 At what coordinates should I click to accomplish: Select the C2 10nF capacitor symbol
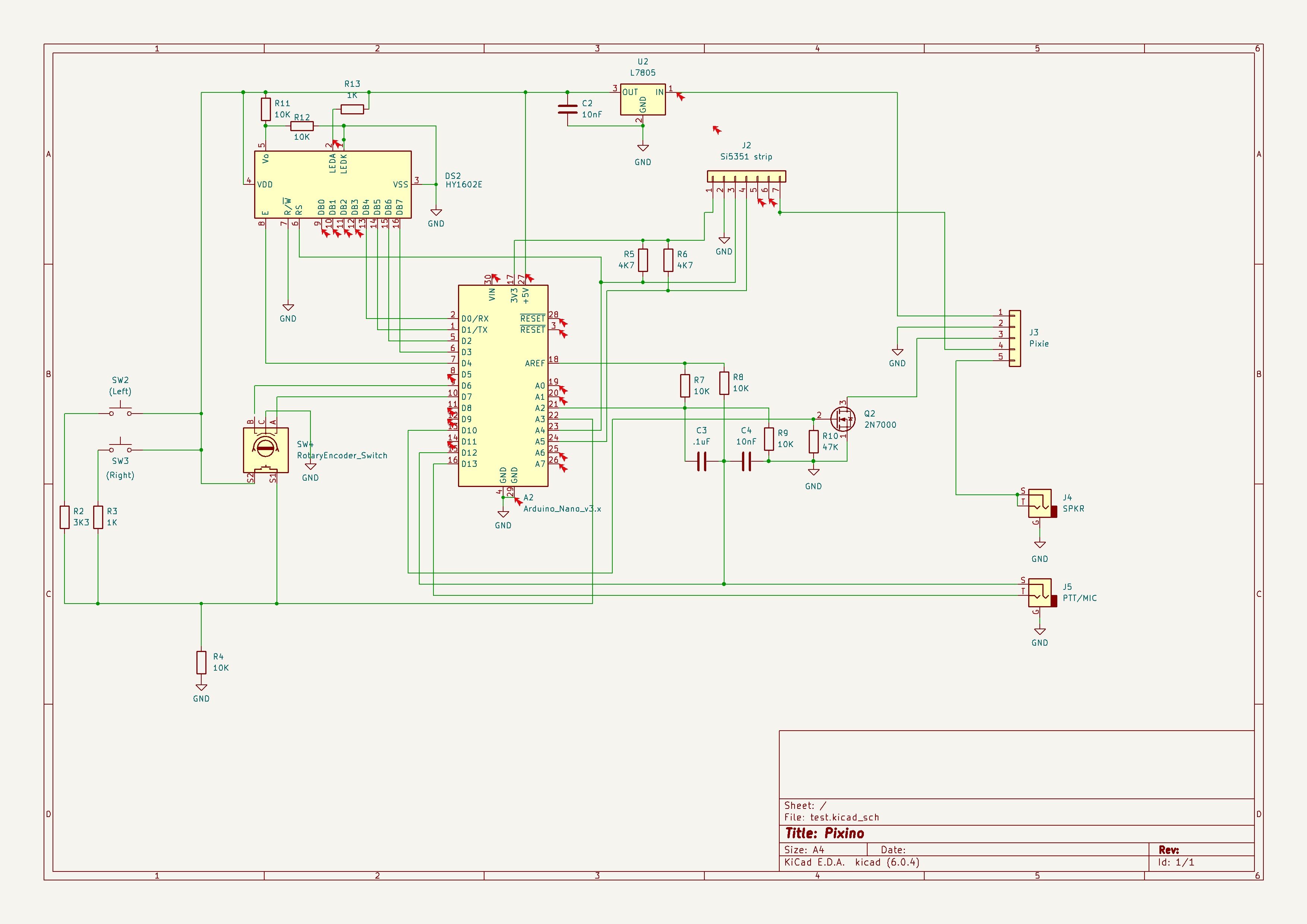click(x=568, y=109)
